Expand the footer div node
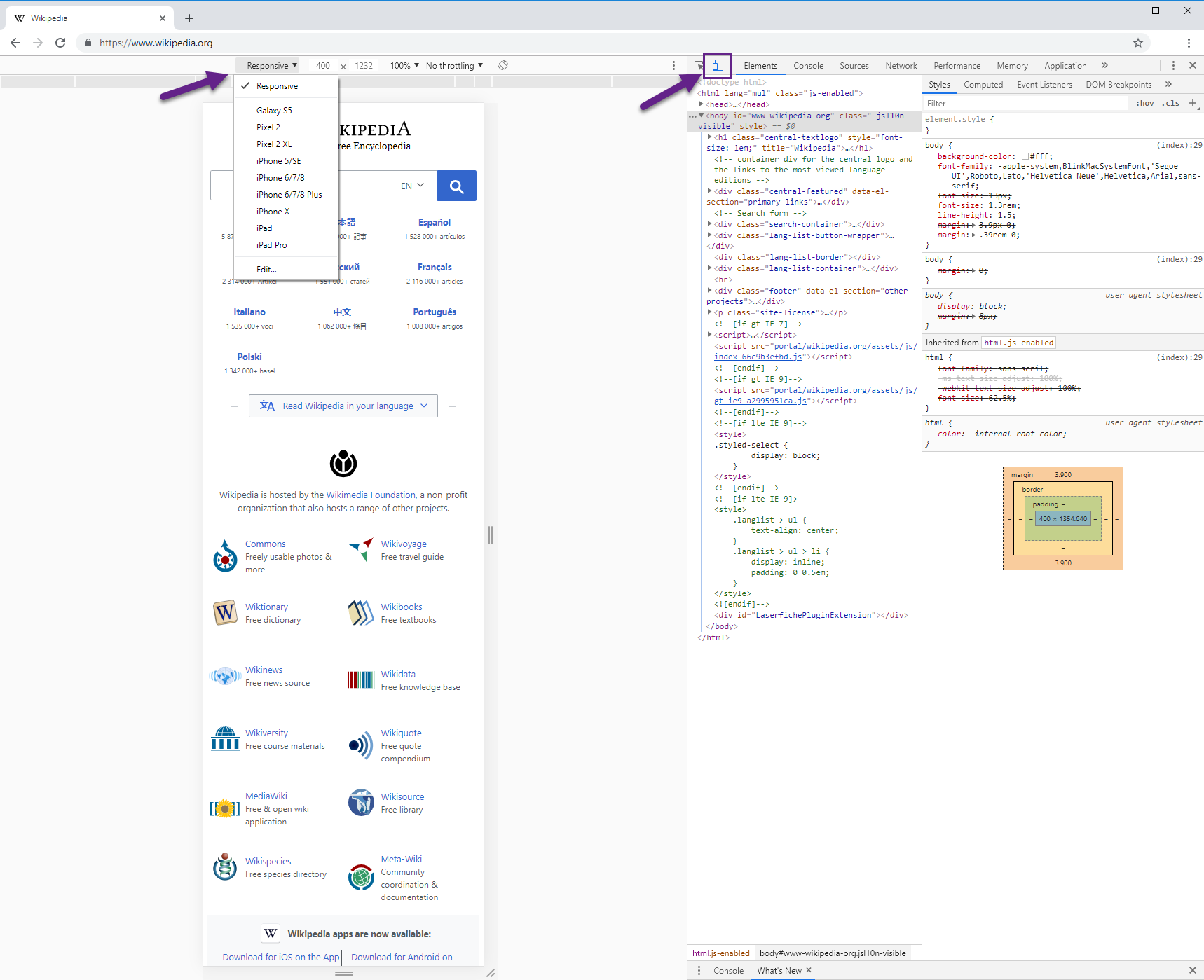Screen dimensions: 1204x980 pos(710,291)
